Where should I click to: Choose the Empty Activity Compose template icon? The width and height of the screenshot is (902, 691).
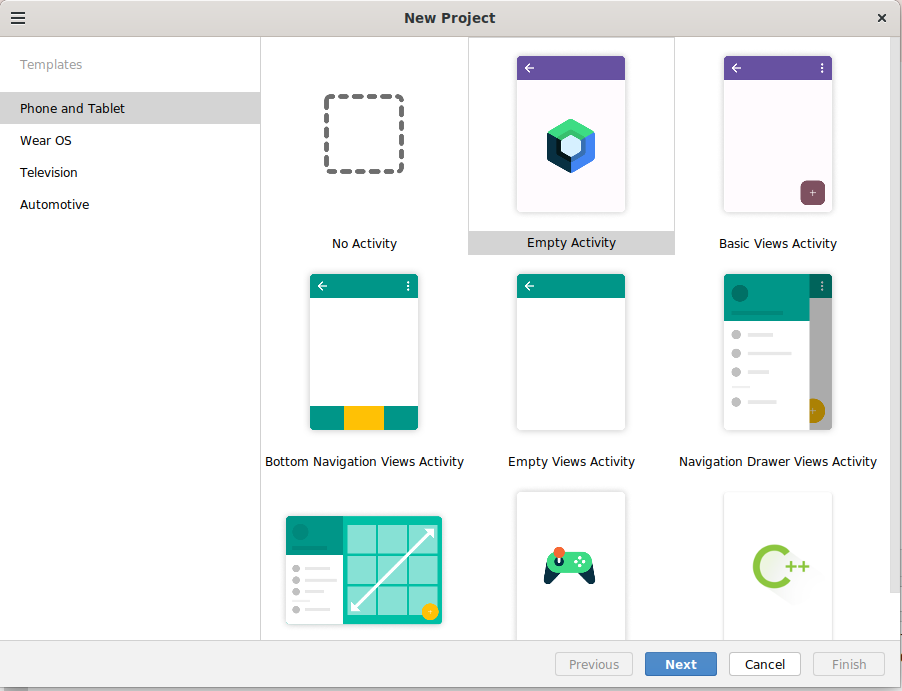click(571, 134)
